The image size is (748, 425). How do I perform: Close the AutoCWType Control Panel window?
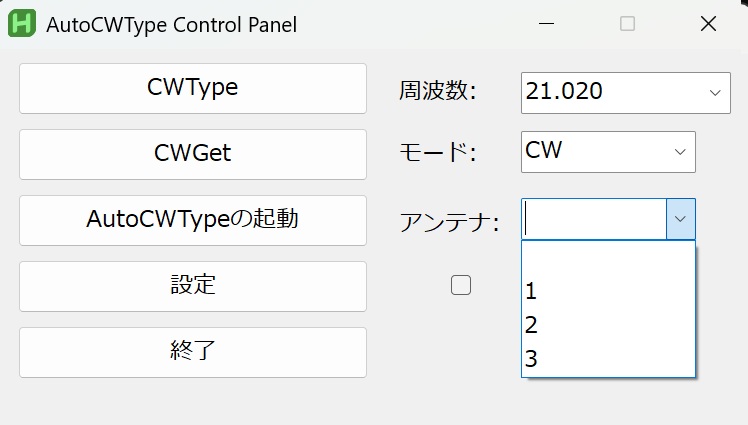point(708,23)
